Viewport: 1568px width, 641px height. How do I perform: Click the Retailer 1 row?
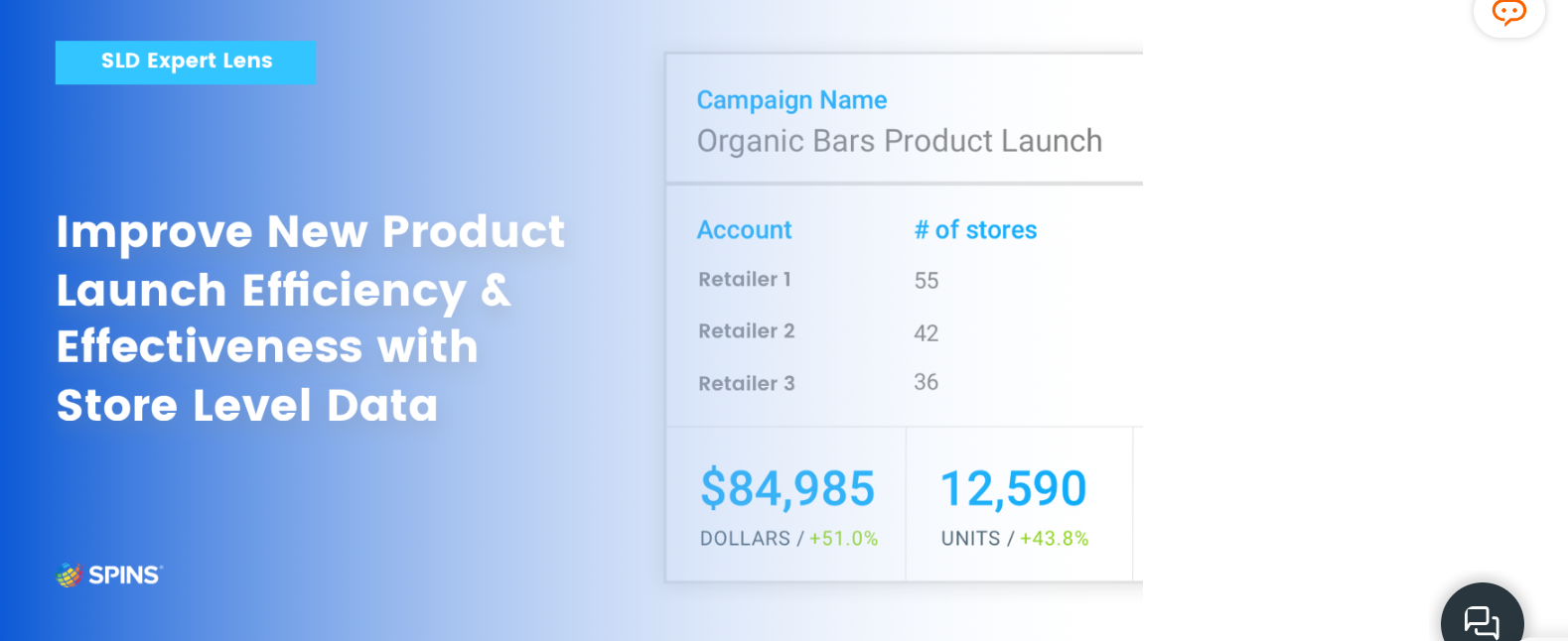(x=744, y=279)
